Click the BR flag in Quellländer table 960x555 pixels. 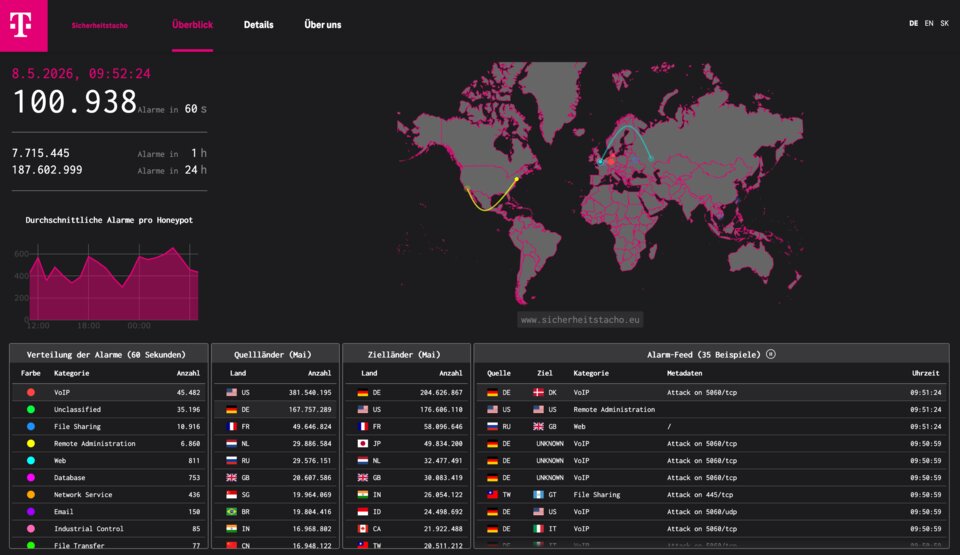click(231, 512)
